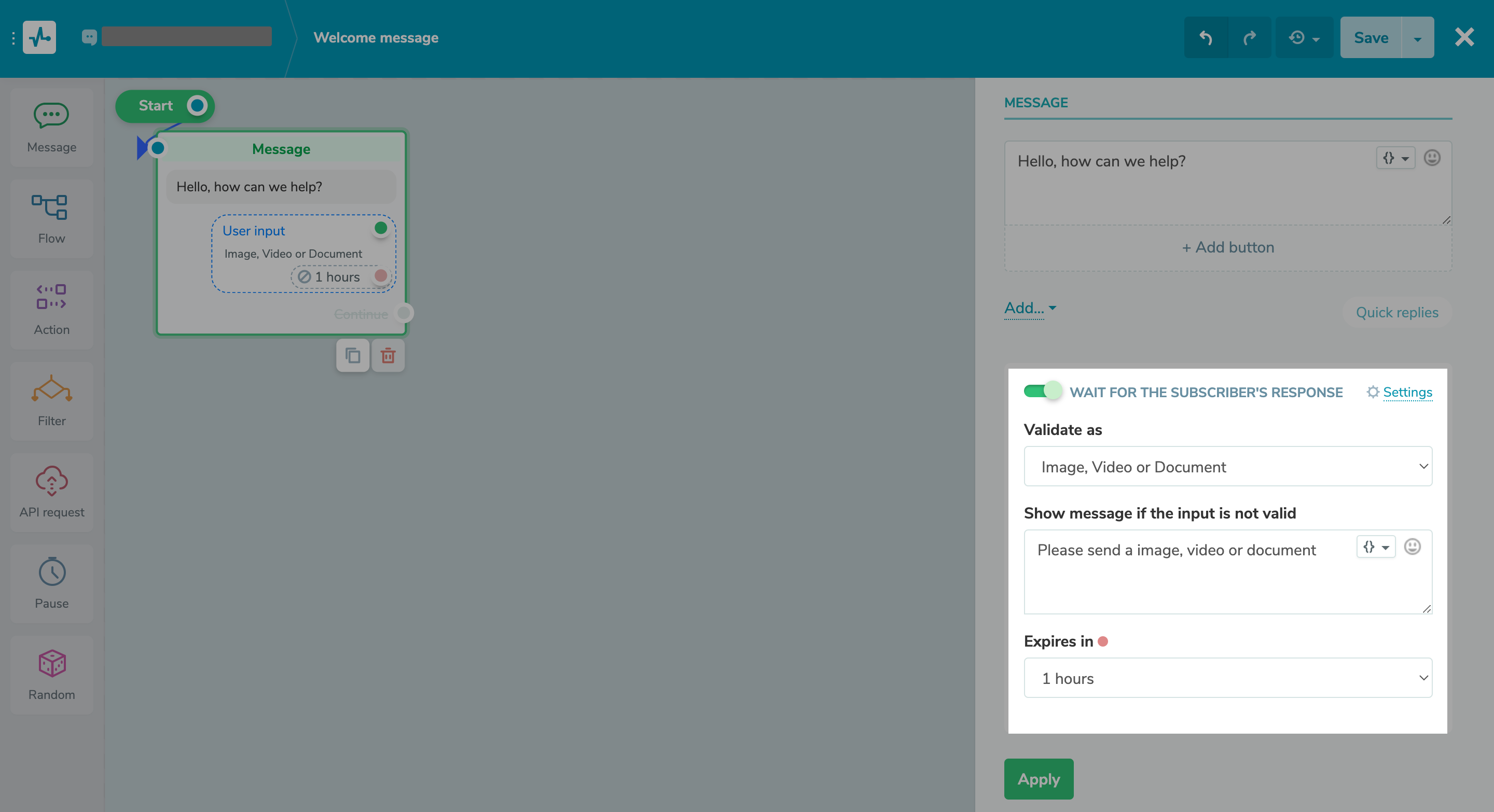Open the Add... menu below the message
Screen dimensions: 1494x812
click(x=1028, y=308)
